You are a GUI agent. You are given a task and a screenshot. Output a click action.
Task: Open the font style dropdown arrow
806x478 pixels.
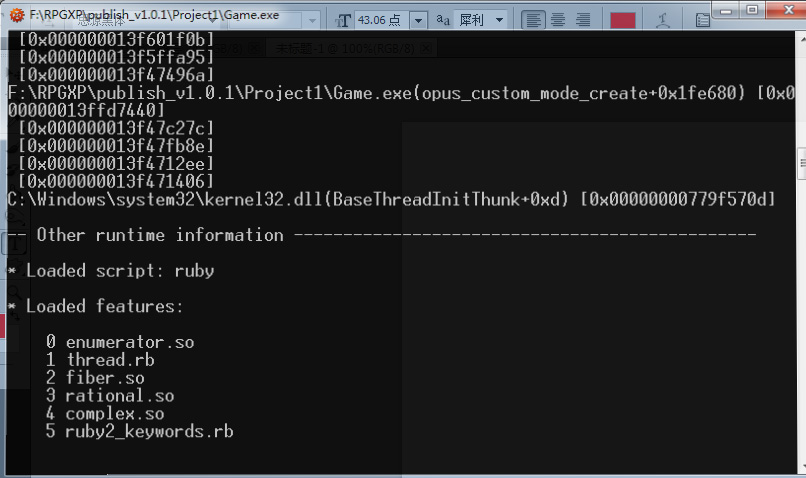pos(312,21)
